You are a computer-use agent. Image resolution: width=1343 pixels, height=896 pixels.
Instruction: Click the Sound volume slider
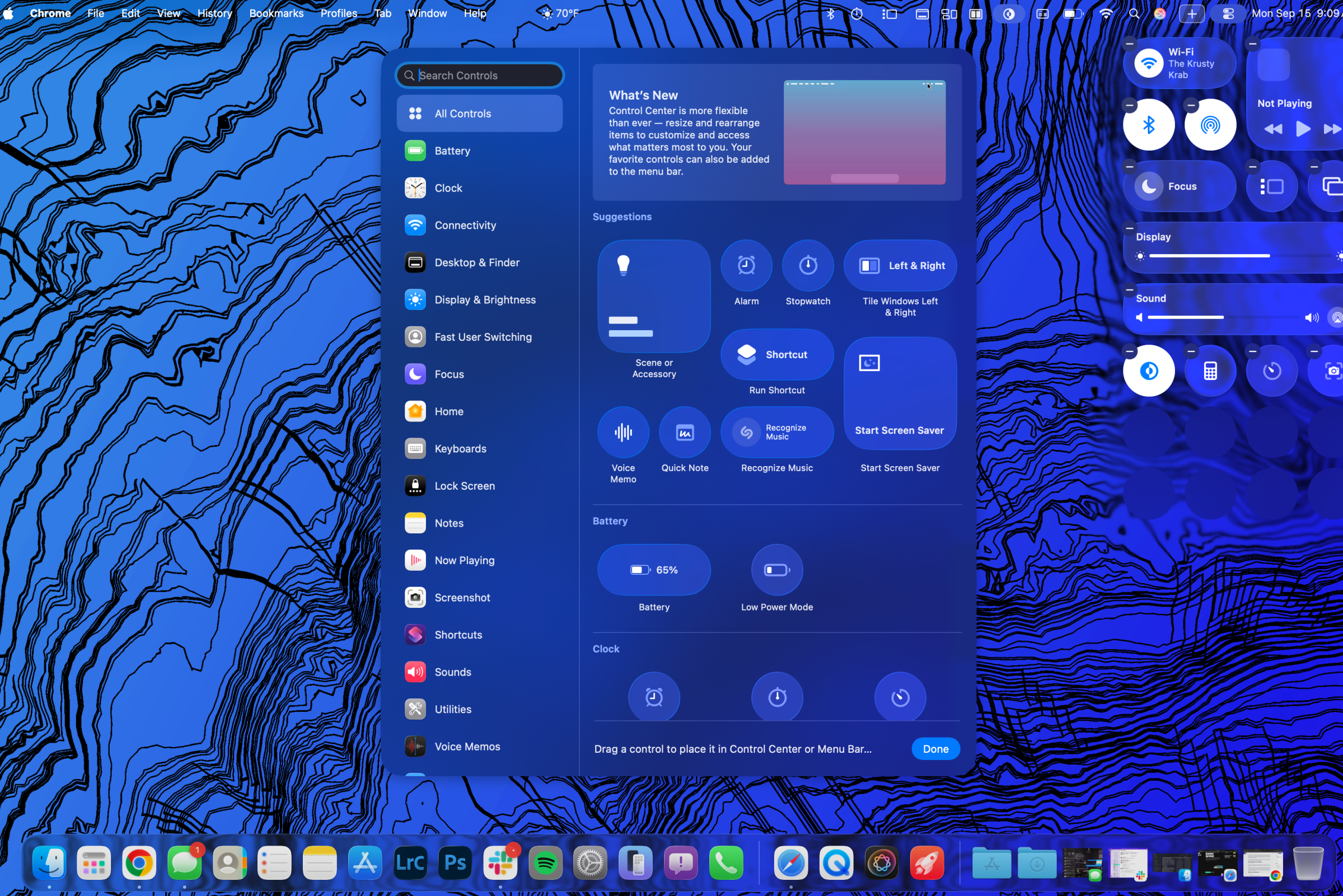(x=1223, y=317)
